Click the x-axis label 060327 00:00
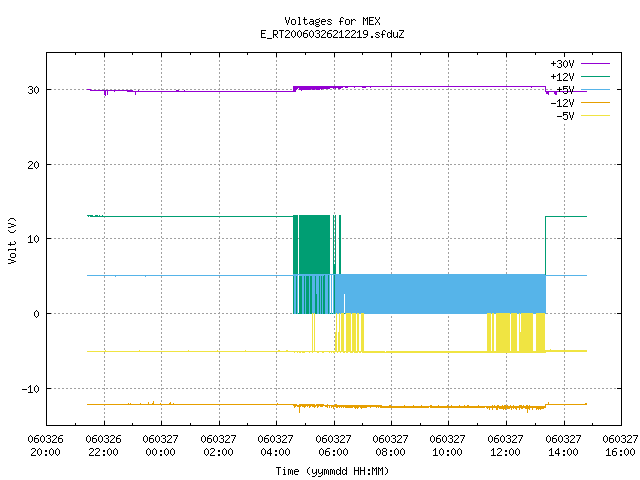This screenshot has width=640, height=480. [x=160, y=446]
